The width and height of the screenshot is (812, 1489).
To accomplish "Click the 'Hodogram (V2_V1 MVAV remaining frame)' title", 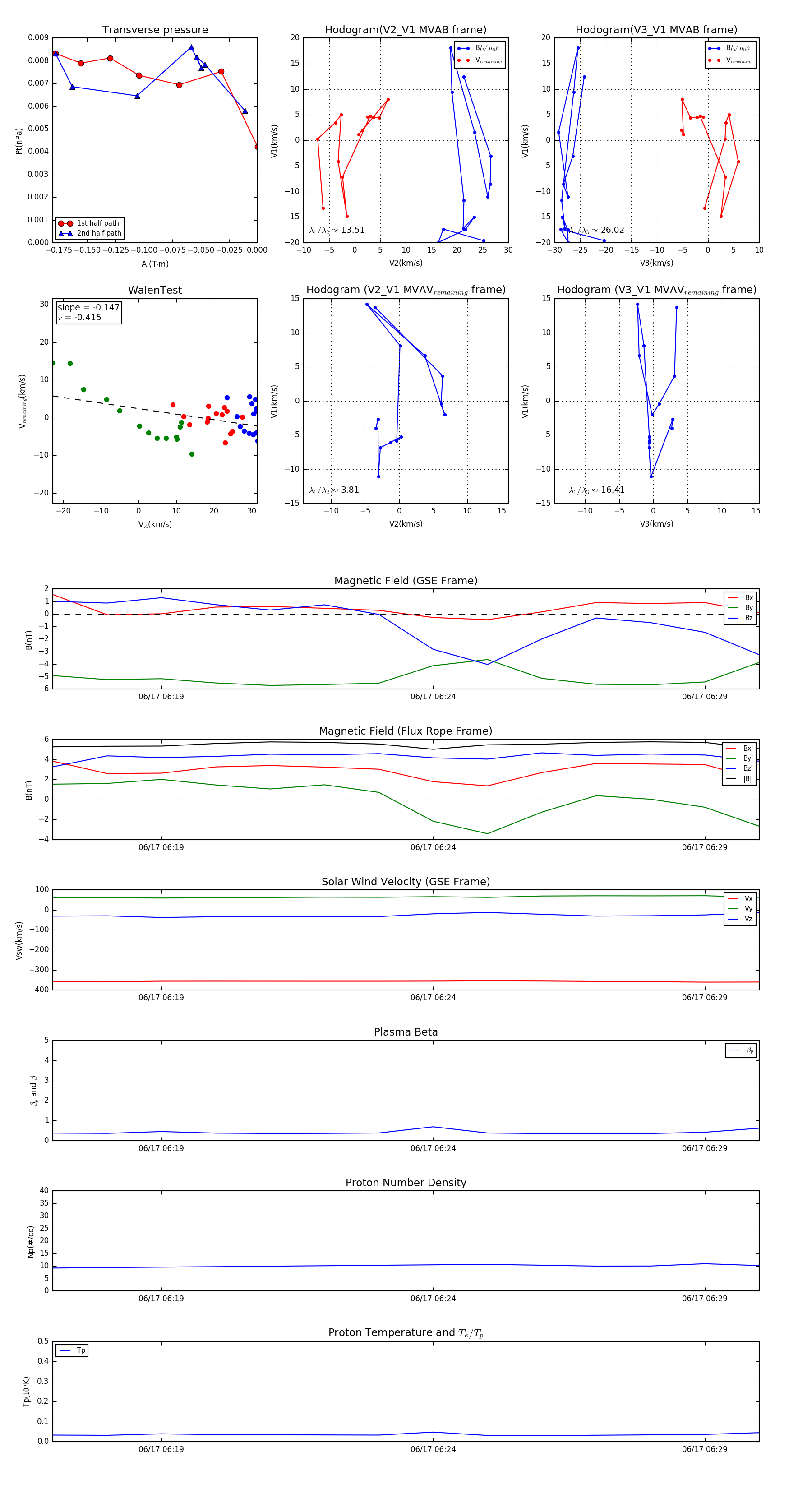I will (x=406, y=290).
